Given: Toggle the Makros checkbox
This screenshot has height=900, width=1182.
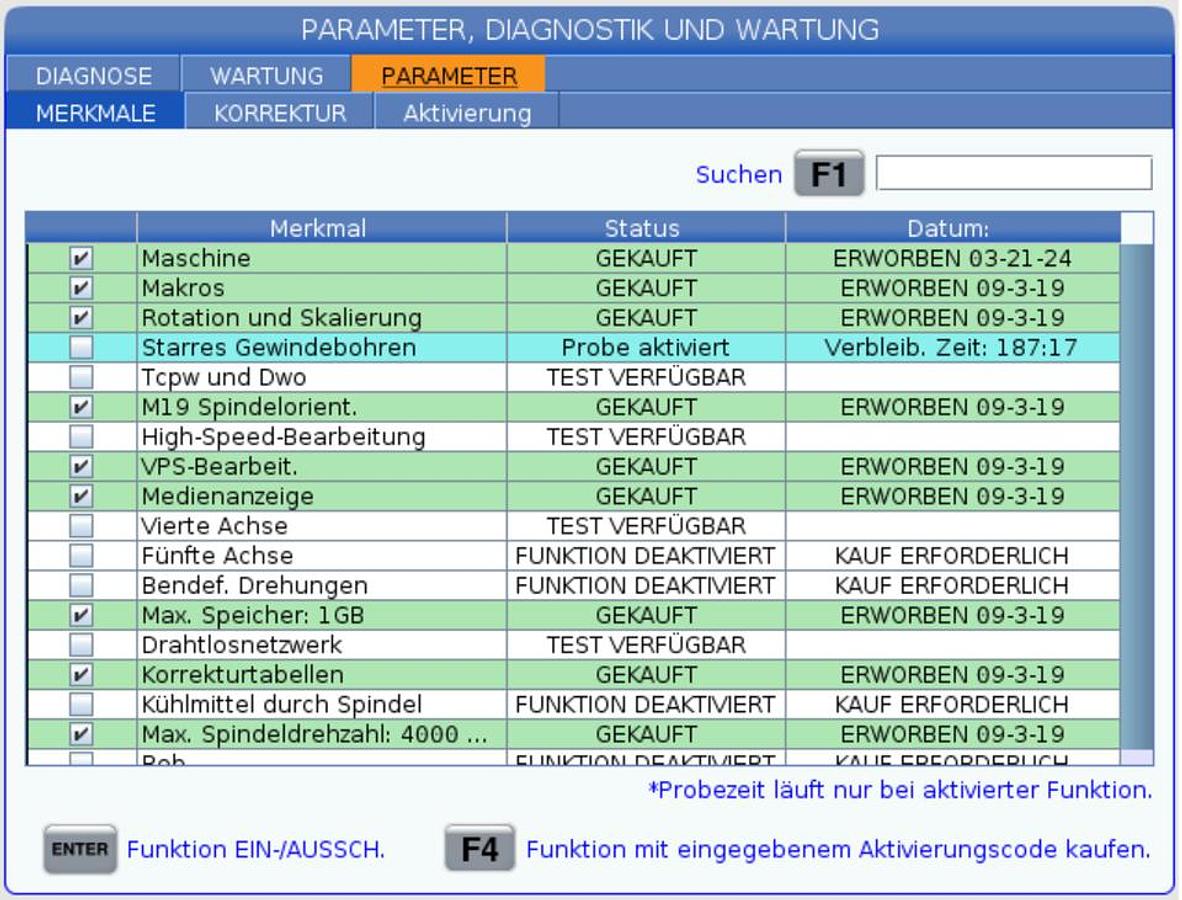Looking at the screenshot, I should [x=81, y=289].
